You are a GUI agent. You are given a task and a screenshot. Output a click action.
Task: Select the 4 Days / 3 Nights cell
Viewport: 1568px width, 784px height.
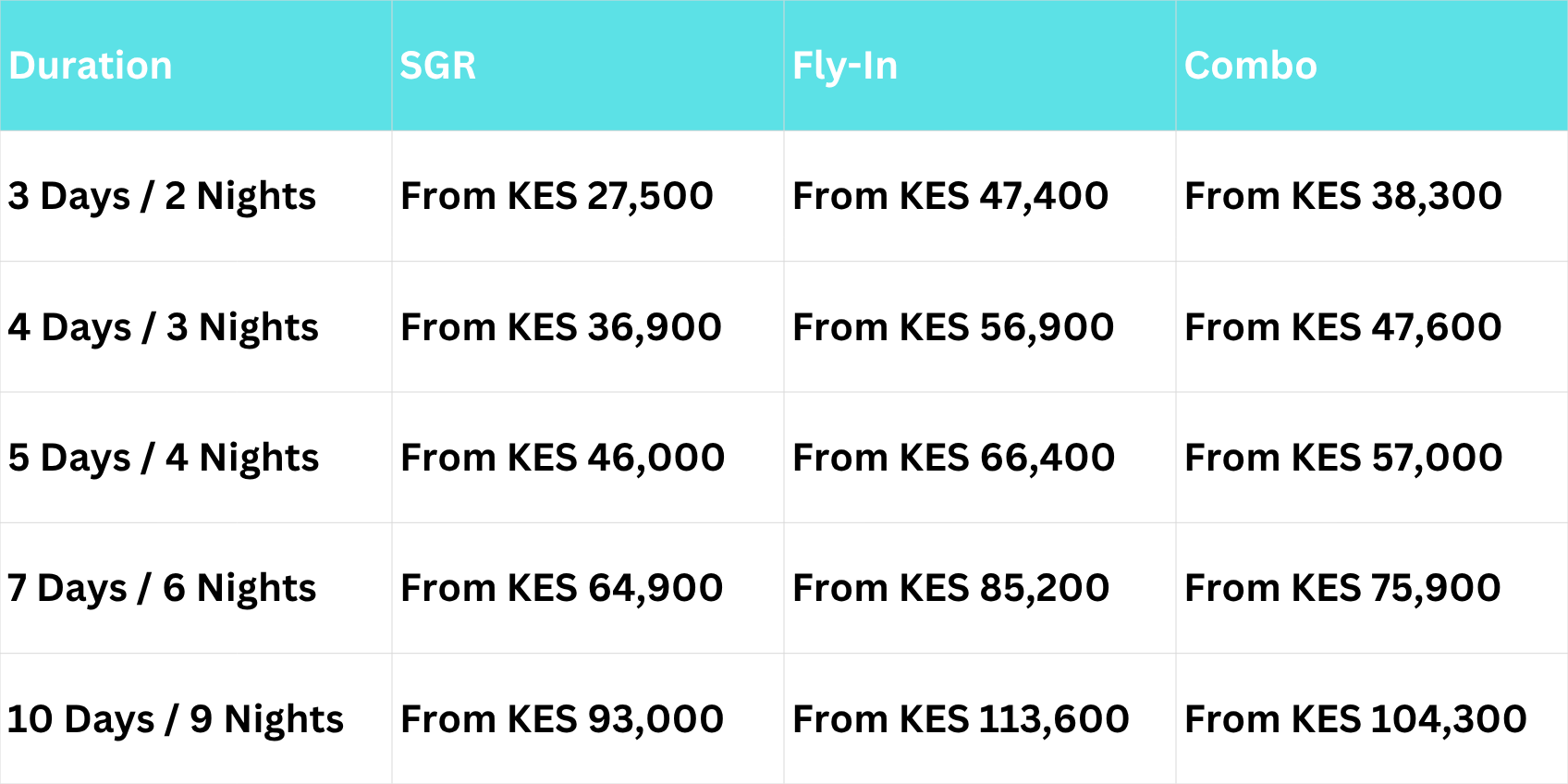(164, 327)
